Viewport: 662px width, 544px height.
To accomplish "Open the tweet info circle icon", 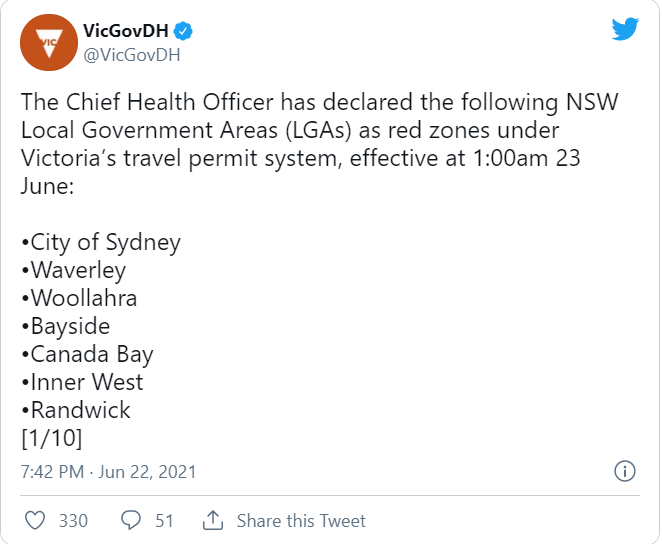I will (x=624, y=471).
